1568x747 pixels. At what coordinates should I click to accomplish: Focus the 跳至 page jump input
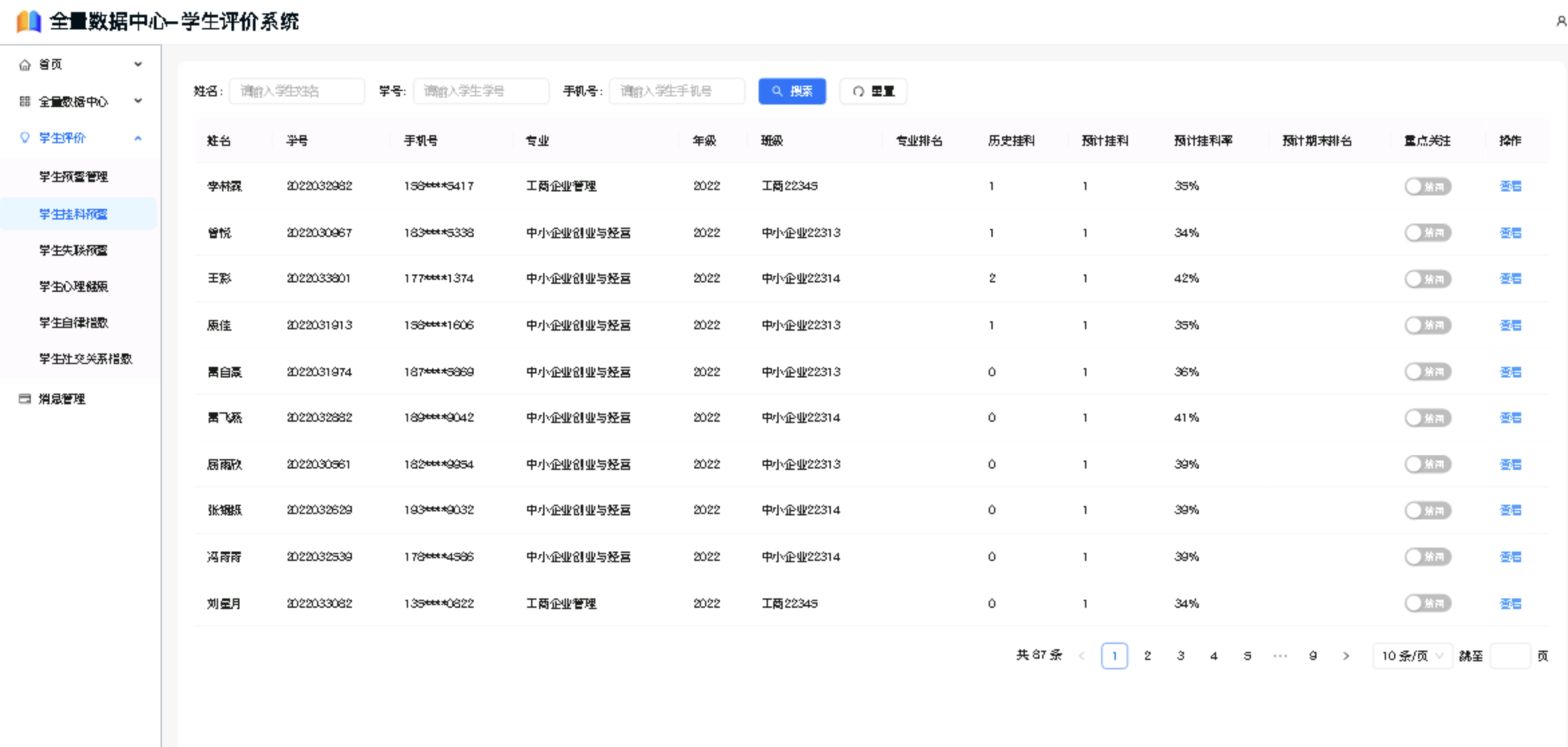tap(1510, 656)
